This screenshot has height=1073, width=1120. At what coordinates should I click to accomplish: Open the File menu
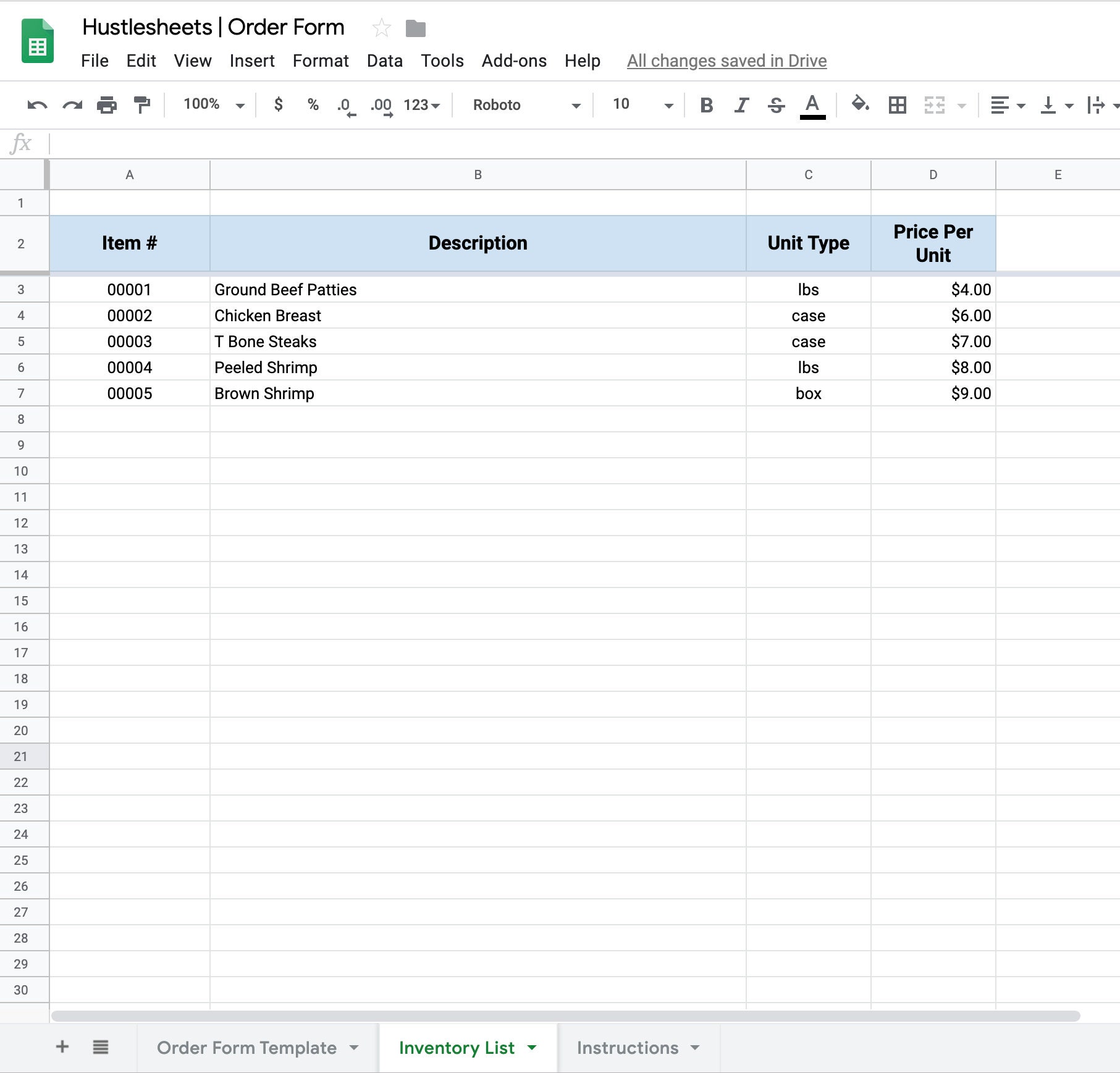pyautogui.click(x=95, y=61)
